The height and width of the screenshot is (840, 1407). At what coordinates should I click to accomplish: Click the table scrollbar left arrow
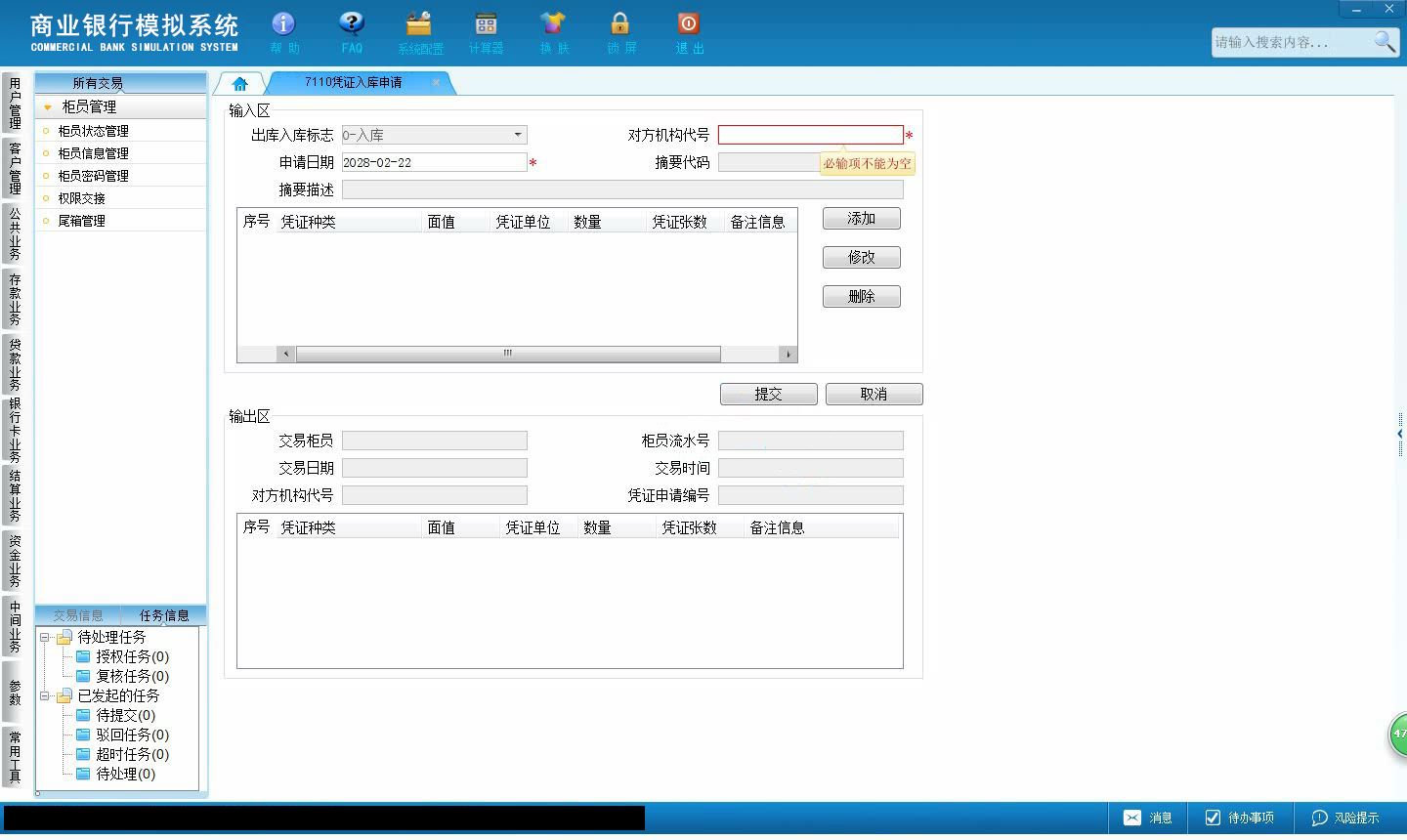tap(286, 354)
